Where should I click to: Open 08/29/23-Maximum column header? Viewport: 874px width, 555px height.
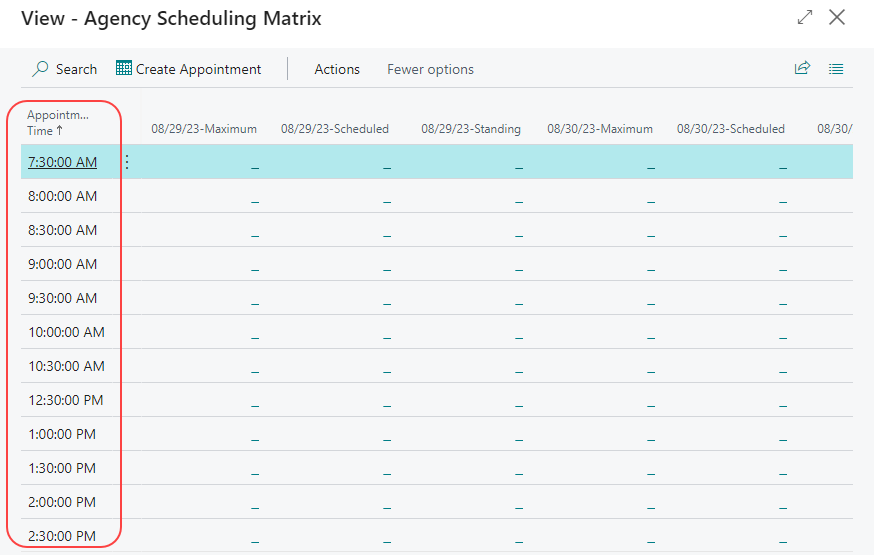click(x=204, y=129)
